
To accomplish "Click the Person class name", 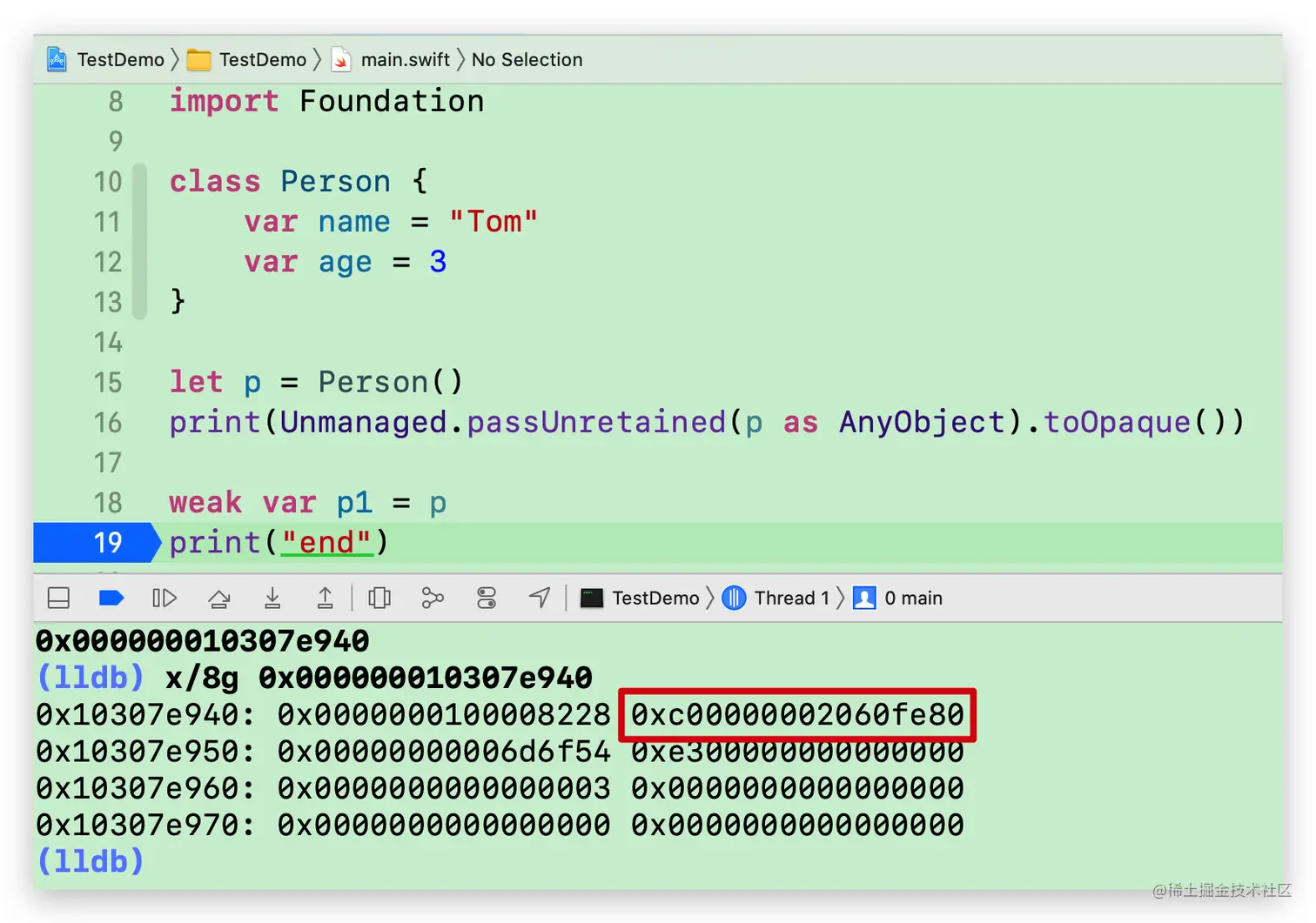I will (x=336, y=182).
